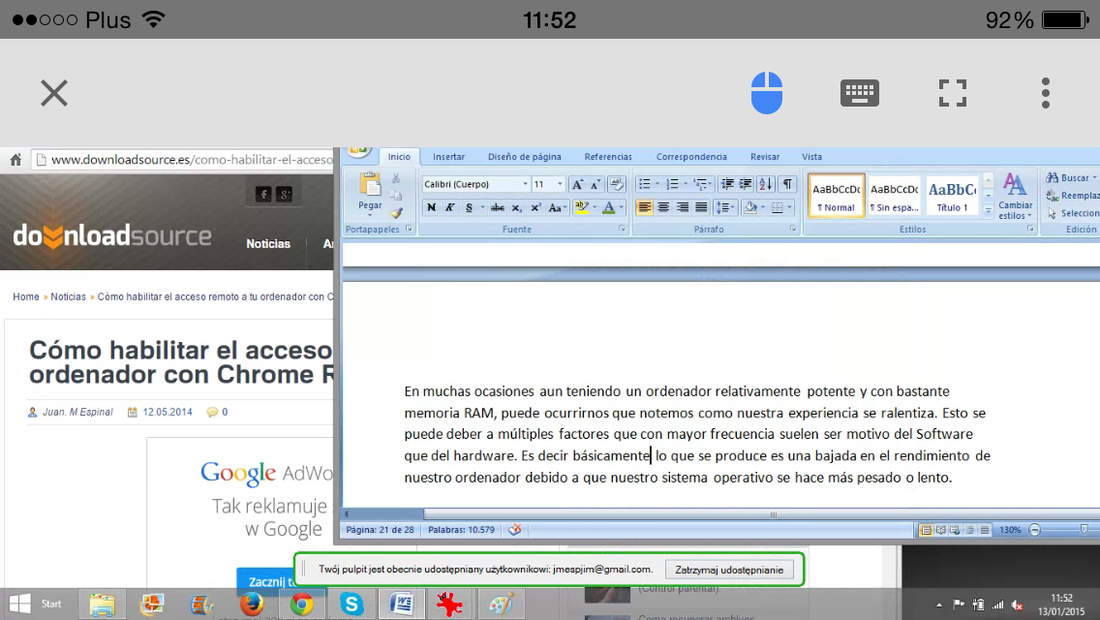Click the Copy icon in Portapapeles group
Image resolution: width=1100 pixels, height=620 pixels.
(x=396, y=196)
